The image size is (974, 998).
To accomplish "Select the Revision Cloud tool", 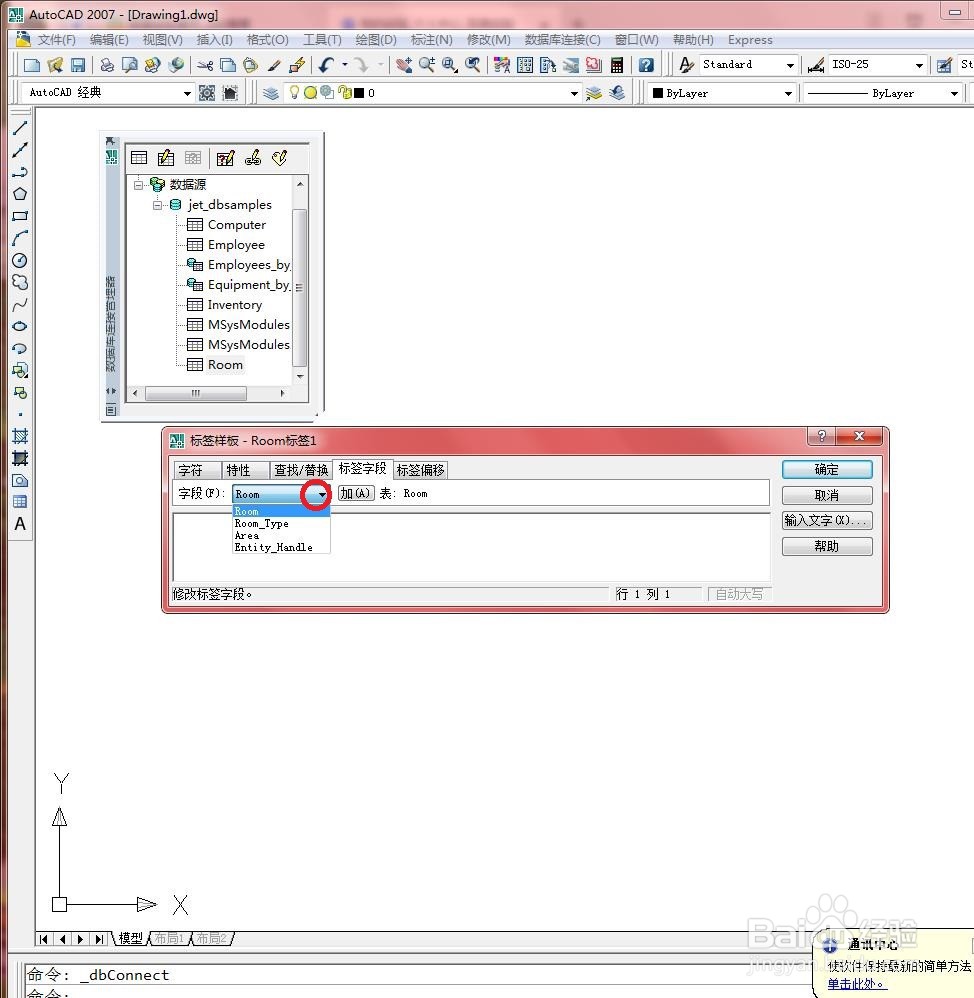I will coord(20,282).
